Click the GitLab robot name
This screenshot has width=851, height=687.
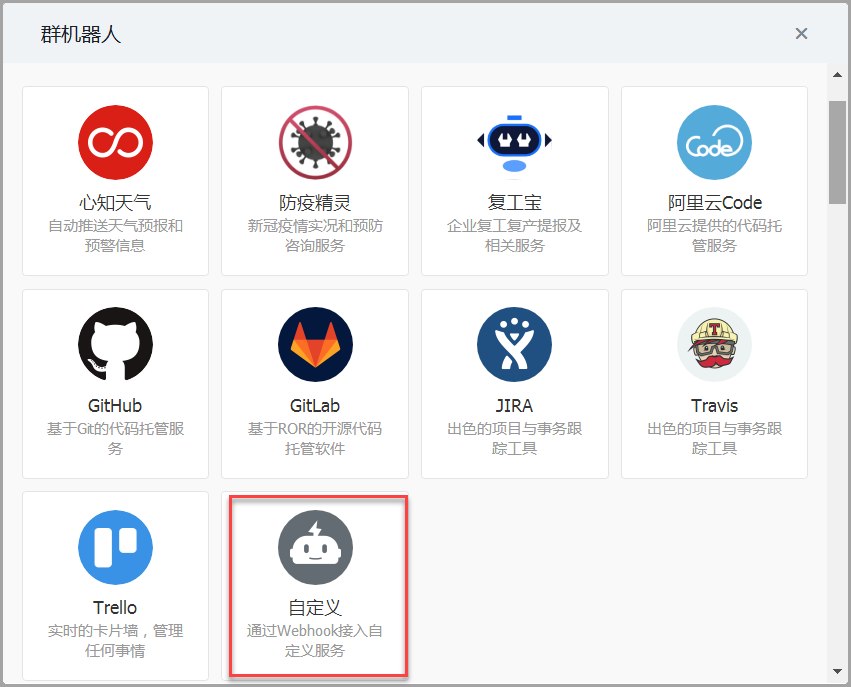point(315,405)
